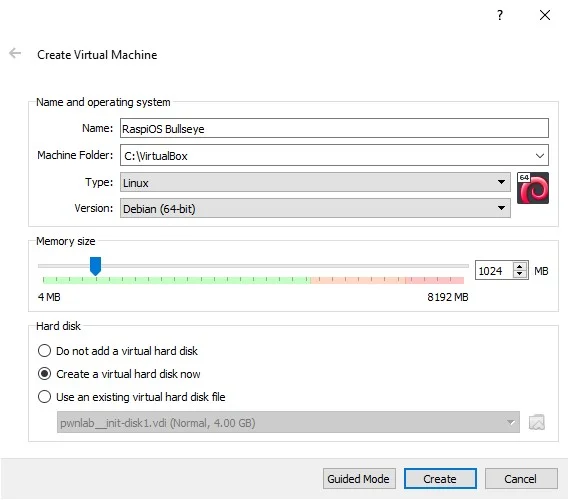Click the Cancel button
This screenshot has height=500, width=569.
point(521,479)
